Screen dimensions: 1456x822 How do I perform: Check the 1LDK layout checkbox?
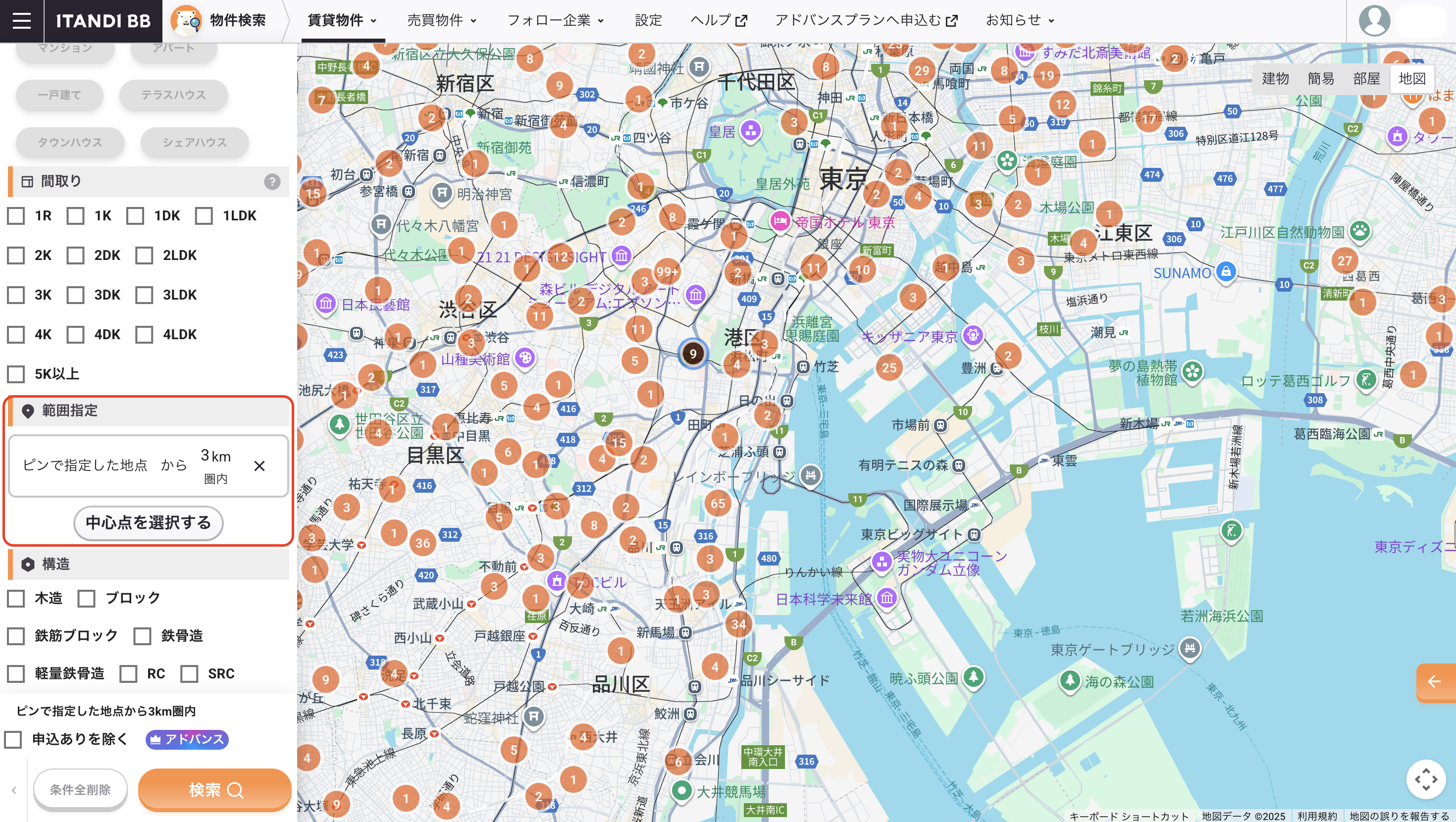(204, 215)
